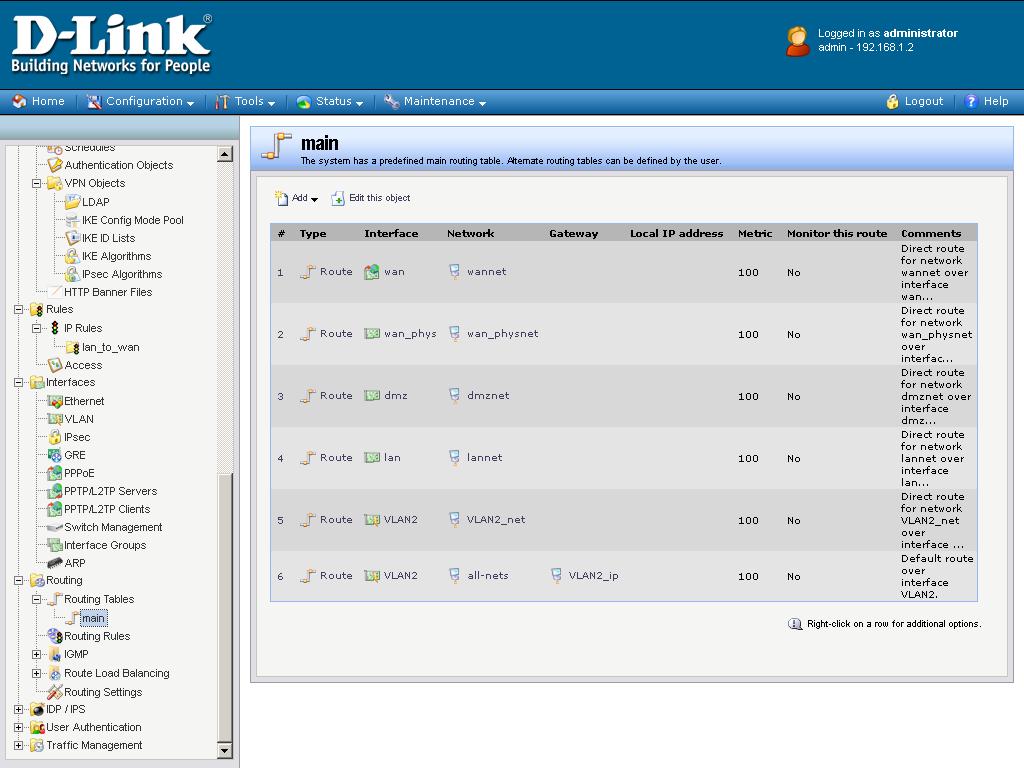1024x768 pixels.
Task: Click the wan interface icon in row 1
Action: [x=372, y=272]
